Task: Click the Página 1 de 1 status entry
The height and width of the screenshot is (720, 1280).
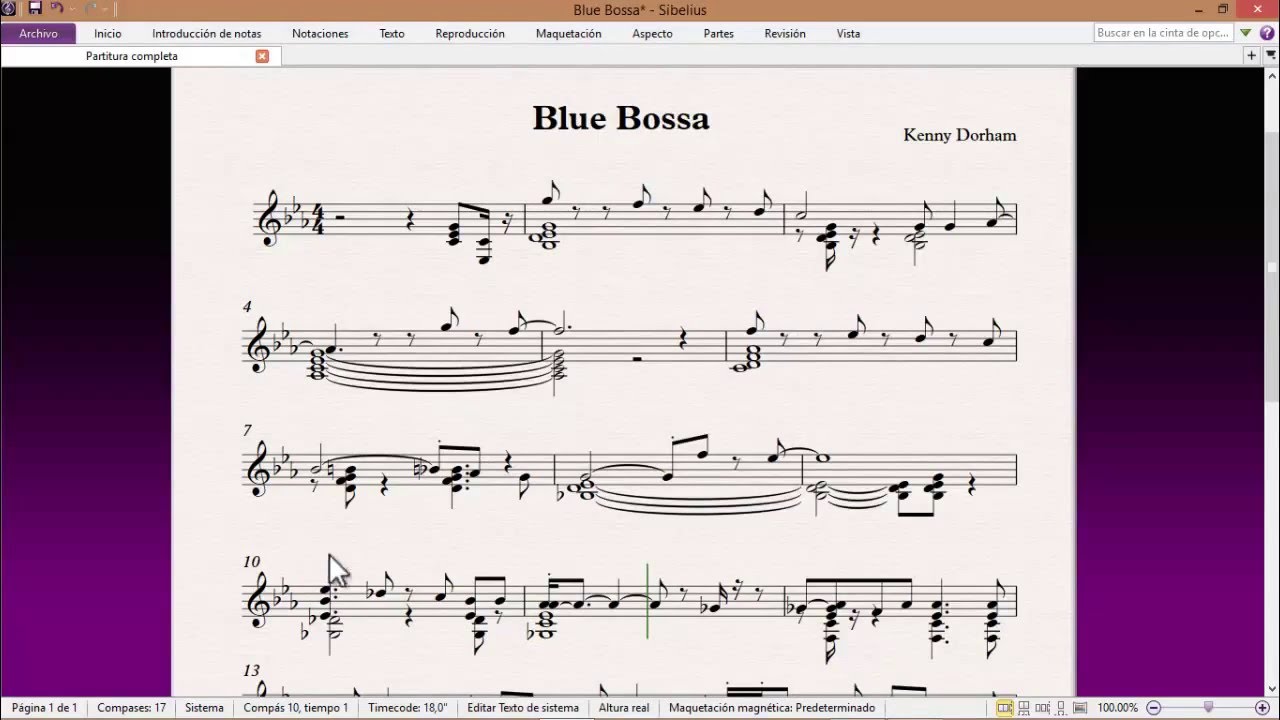Action: [45, 708]
